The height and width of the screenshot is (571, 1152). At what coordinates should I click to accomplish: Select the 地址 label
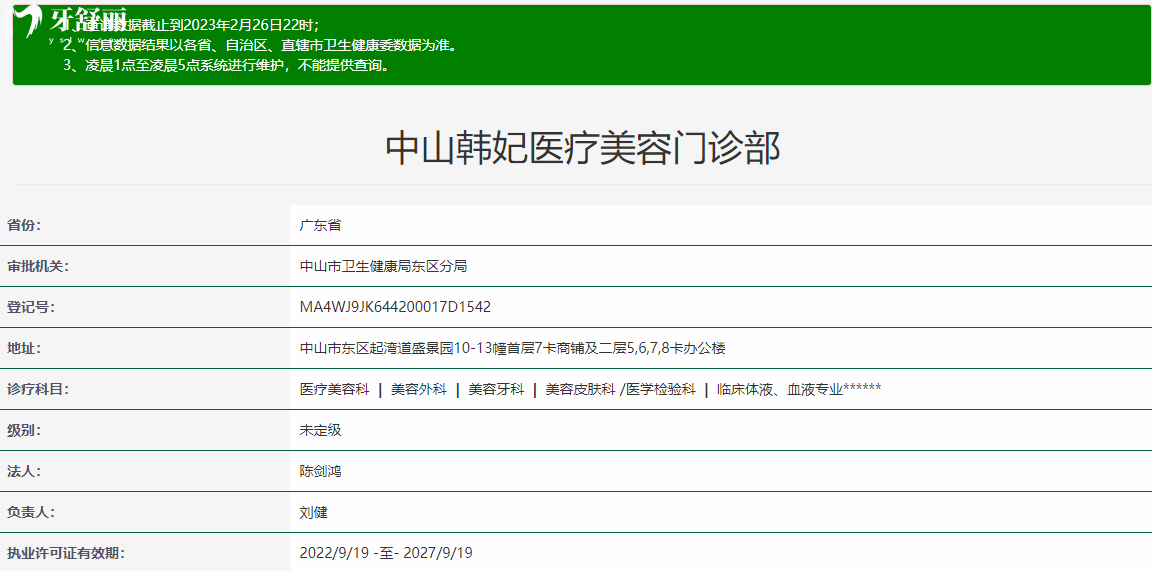pyautogui.click(x=24, y=348)
